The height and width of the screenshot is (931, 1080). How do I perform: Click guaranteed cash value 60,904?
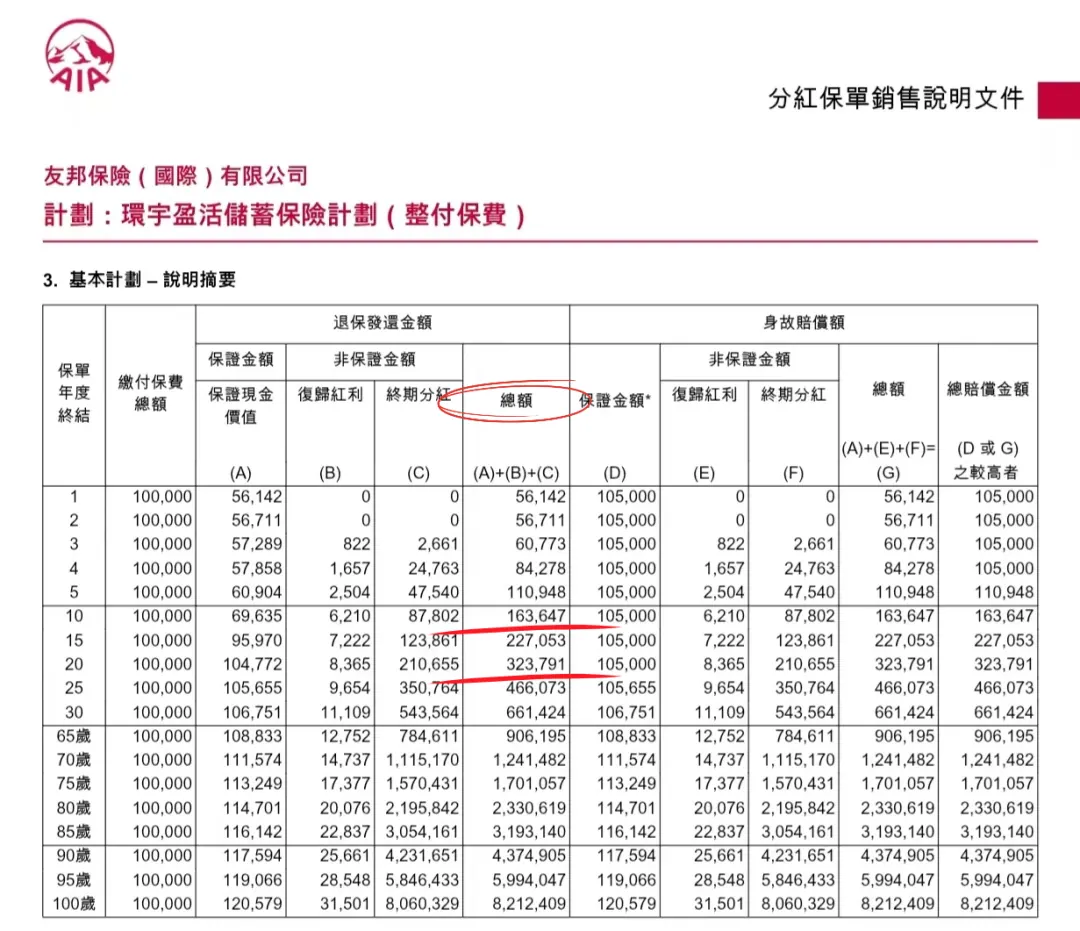(x=256, y=592)
